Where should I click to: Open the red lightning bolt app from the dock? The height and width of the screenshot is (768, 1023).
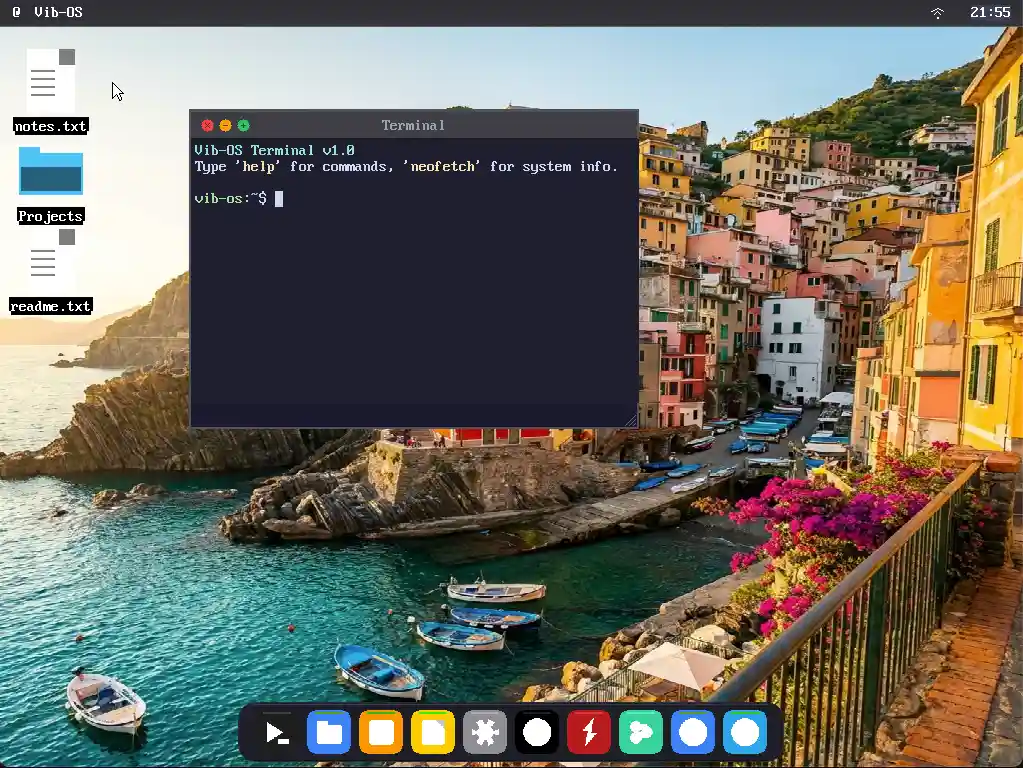(x=589, y=732)
